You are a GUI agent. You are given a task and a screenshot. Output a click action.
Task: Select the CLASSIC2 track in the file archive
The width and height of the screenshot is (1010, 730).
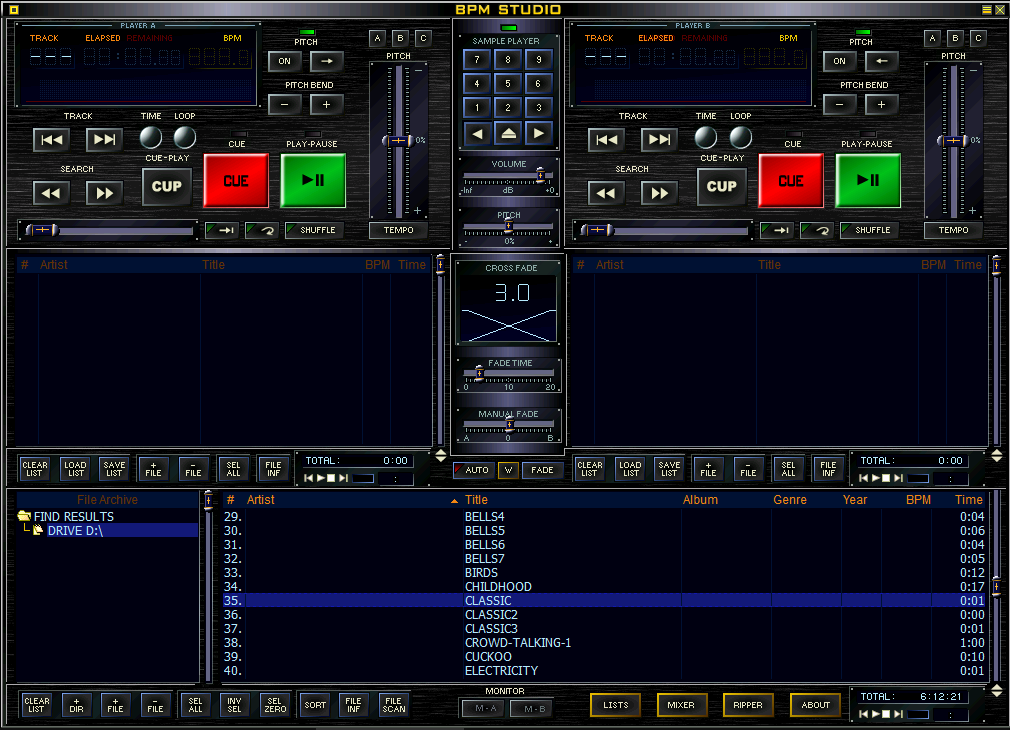pyautogui.click(x=493, y=614)
